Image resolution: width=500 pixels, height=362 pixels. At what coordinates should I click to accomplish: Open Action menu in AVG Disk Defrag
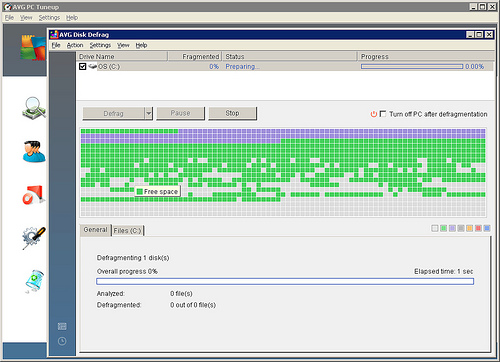75,45
